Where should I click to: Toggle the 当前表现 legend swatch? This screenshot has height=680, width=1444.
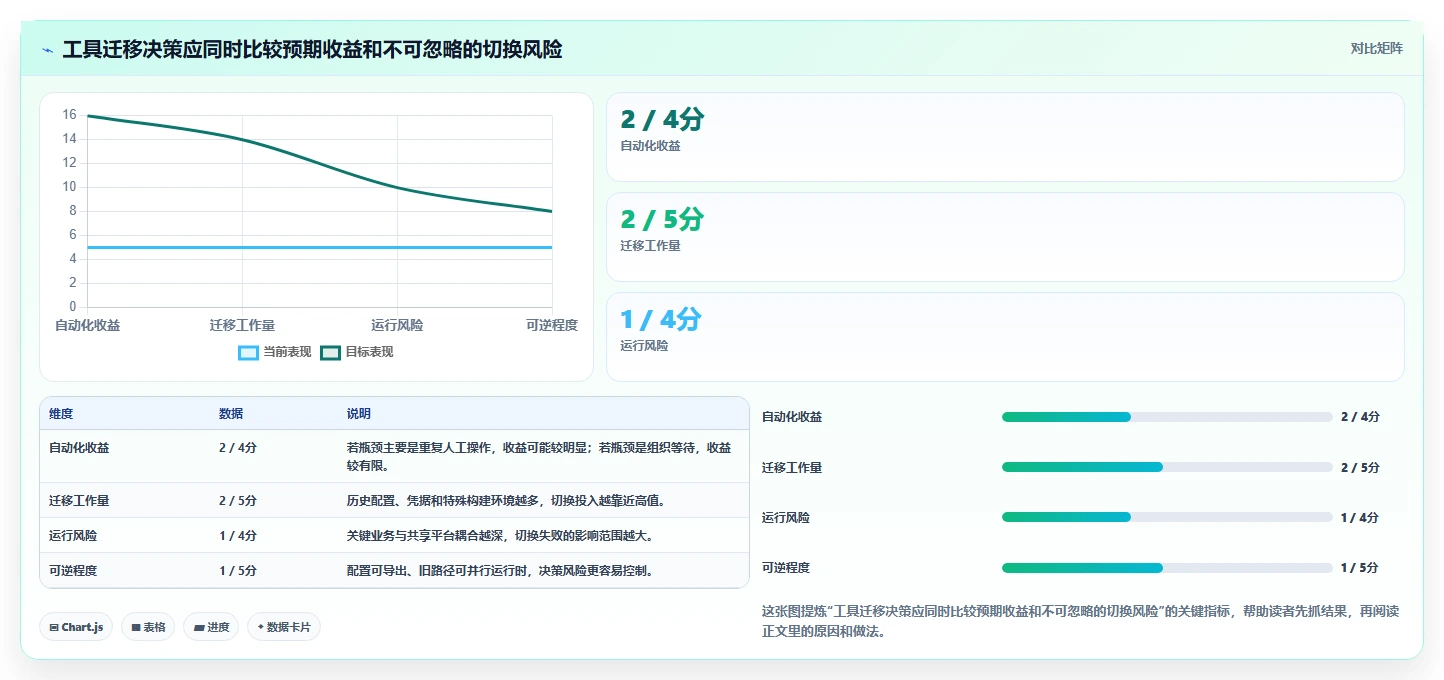click(x=248, y=352)
